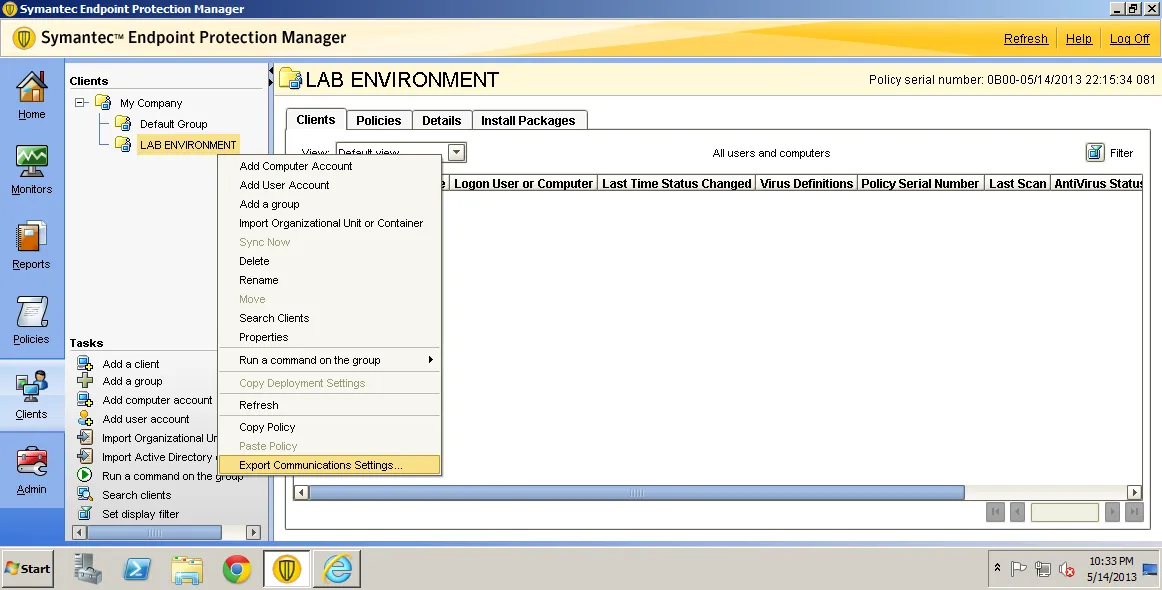
Task: Click the Symantec shield taskbar button
Action: 287,569
